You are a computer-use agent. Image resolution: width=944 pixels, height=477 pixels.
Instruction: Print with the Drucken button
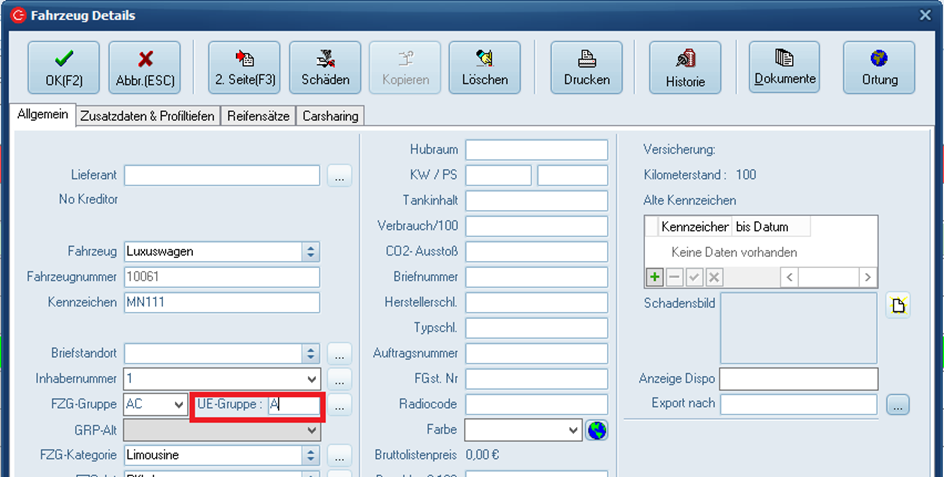(x=586, y=67)
